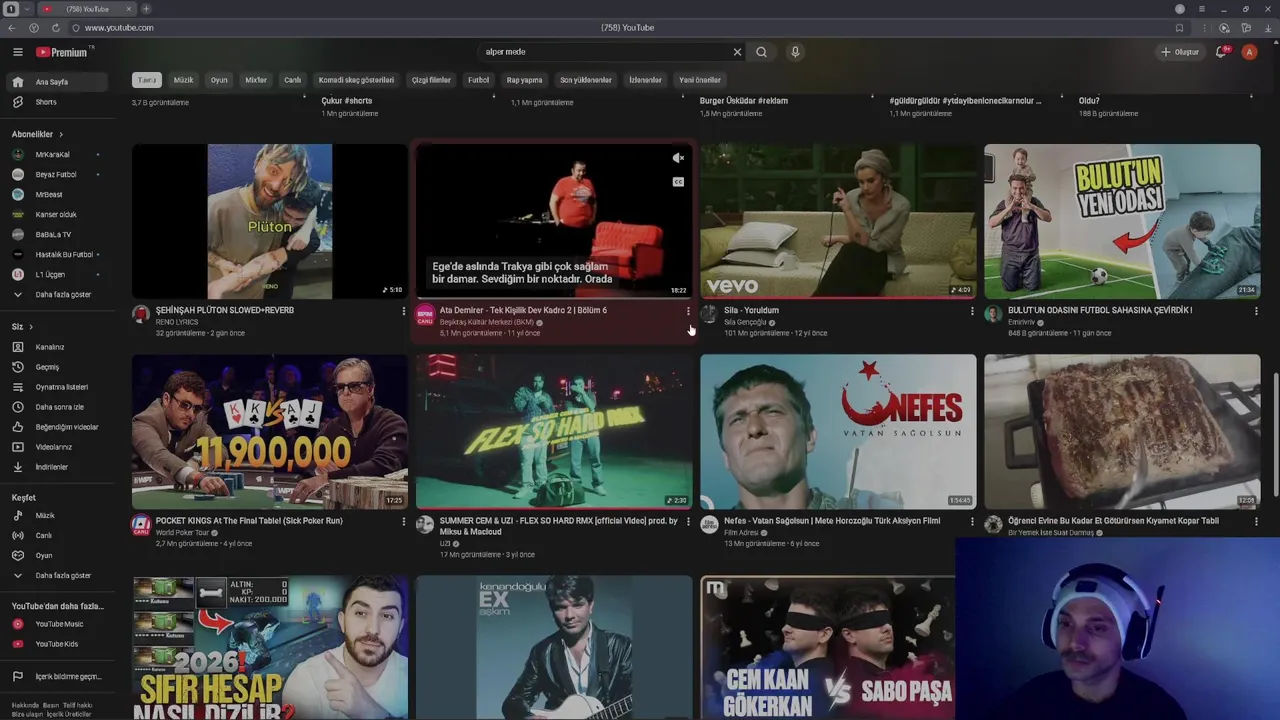Click the Oluştur create button
The height and width of the screenshot is (720, 1280).
tap(1180, 52)
